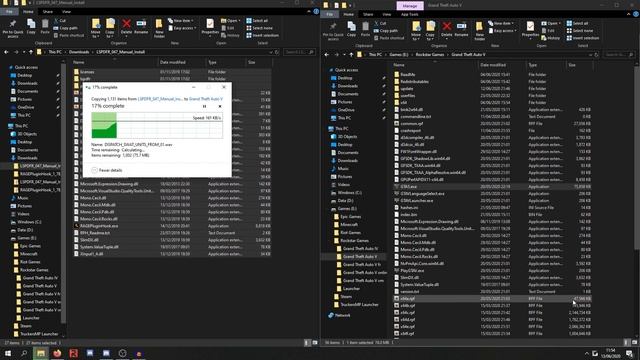
Task: Select Network in right navigation pane
Action: tap(342, 316)
